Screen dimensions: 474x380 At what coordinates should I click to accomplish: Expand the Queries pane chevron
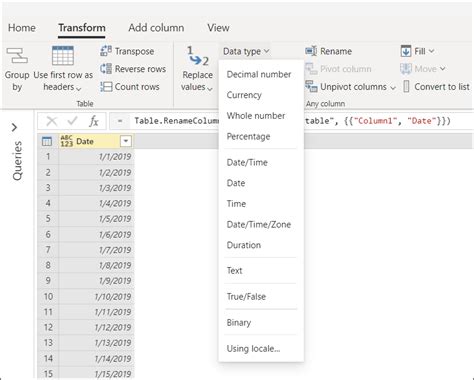click(14, 127)
